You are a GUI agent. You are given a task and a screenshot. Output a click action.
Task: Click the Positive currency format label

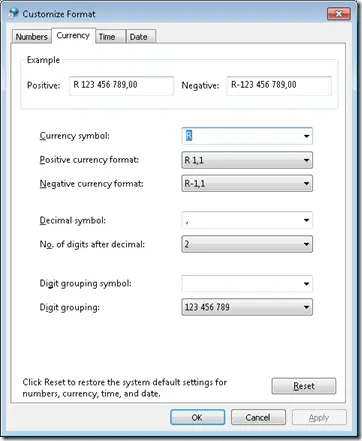click(89, 160)
